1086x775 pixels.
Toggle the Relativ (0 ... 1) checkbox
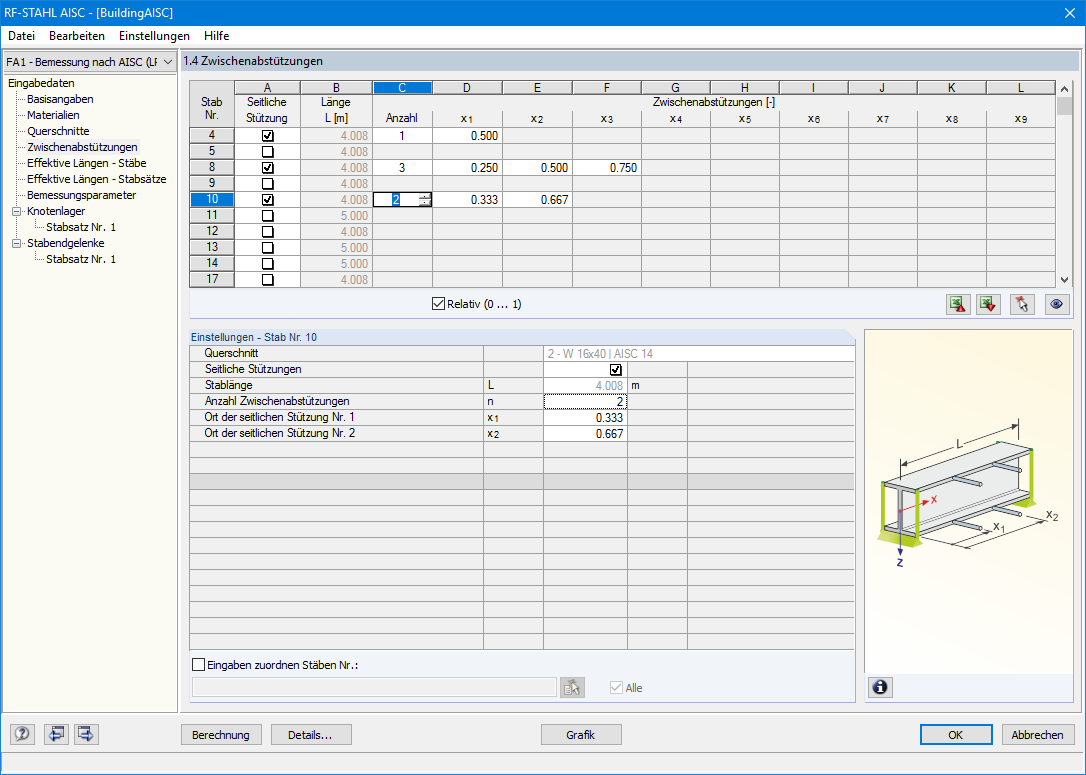pyautogui.click(x=438, y=303)
